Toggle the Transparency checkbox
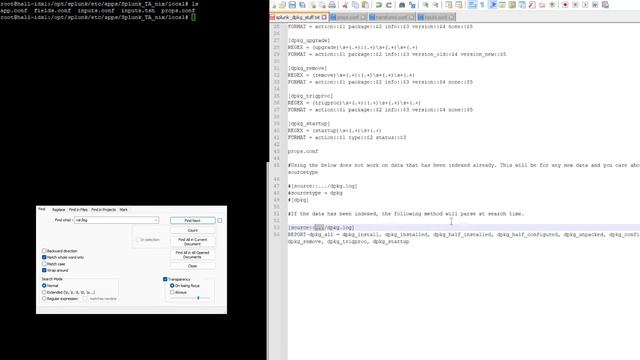 (165, 279)
